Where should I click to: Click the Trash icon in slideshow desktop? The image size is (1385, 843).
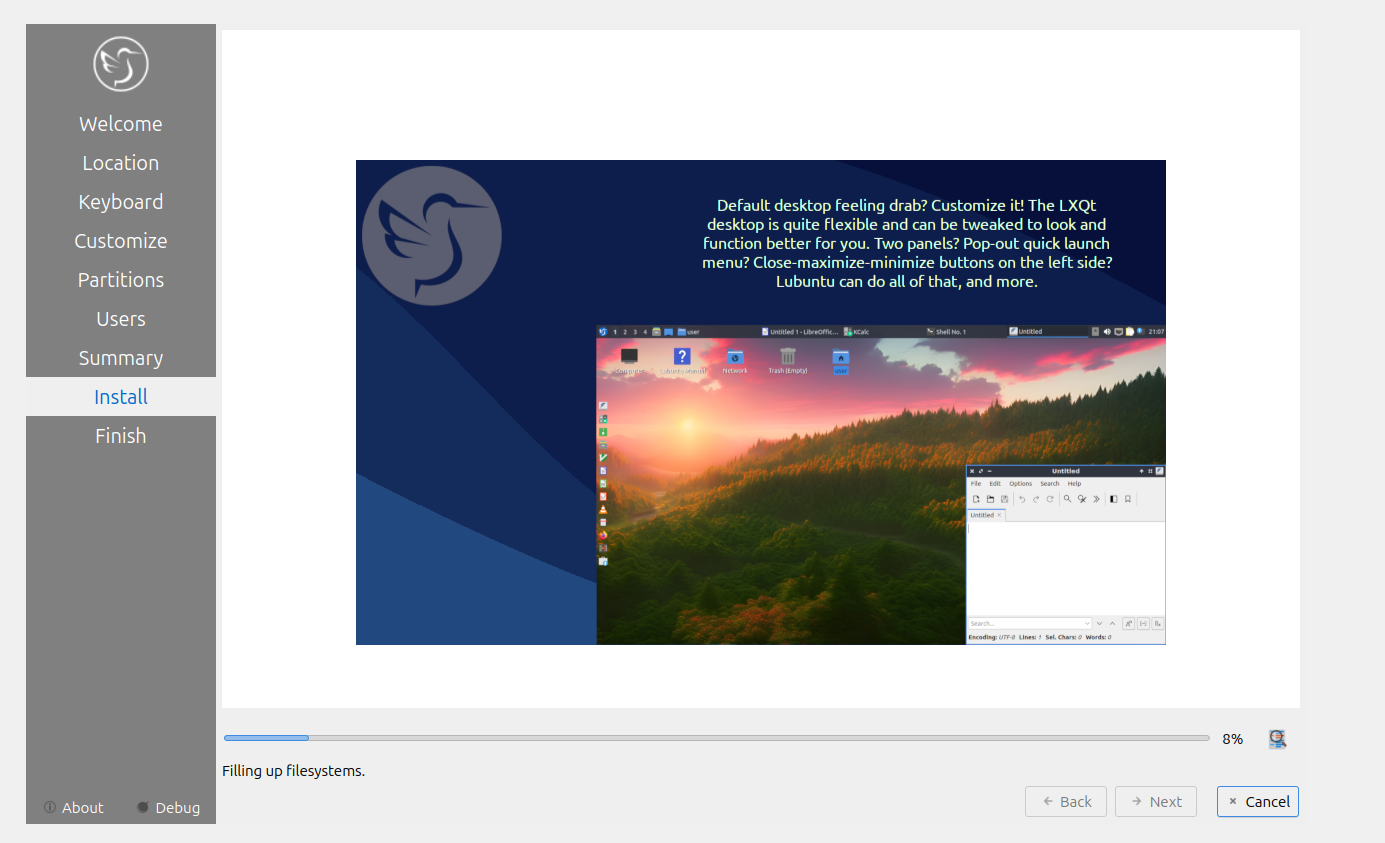(788, 357)
